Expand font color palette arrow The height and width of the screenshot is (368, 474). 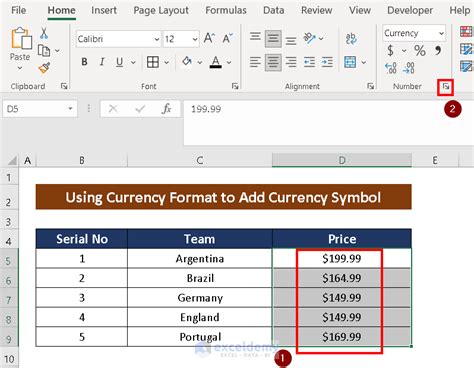coord(229,62)
